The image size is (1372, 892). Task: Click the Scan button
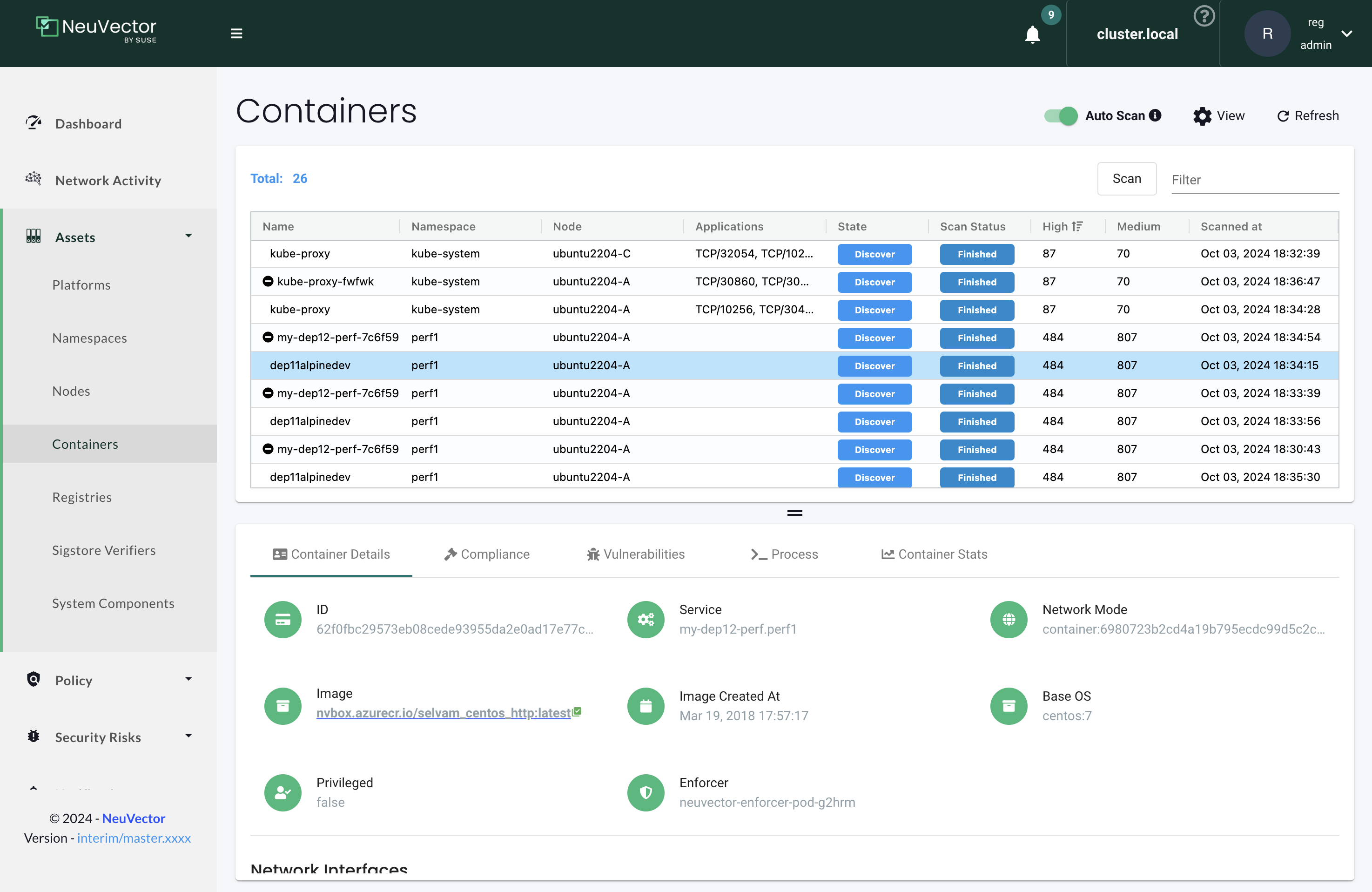[x=1126, y=179]
